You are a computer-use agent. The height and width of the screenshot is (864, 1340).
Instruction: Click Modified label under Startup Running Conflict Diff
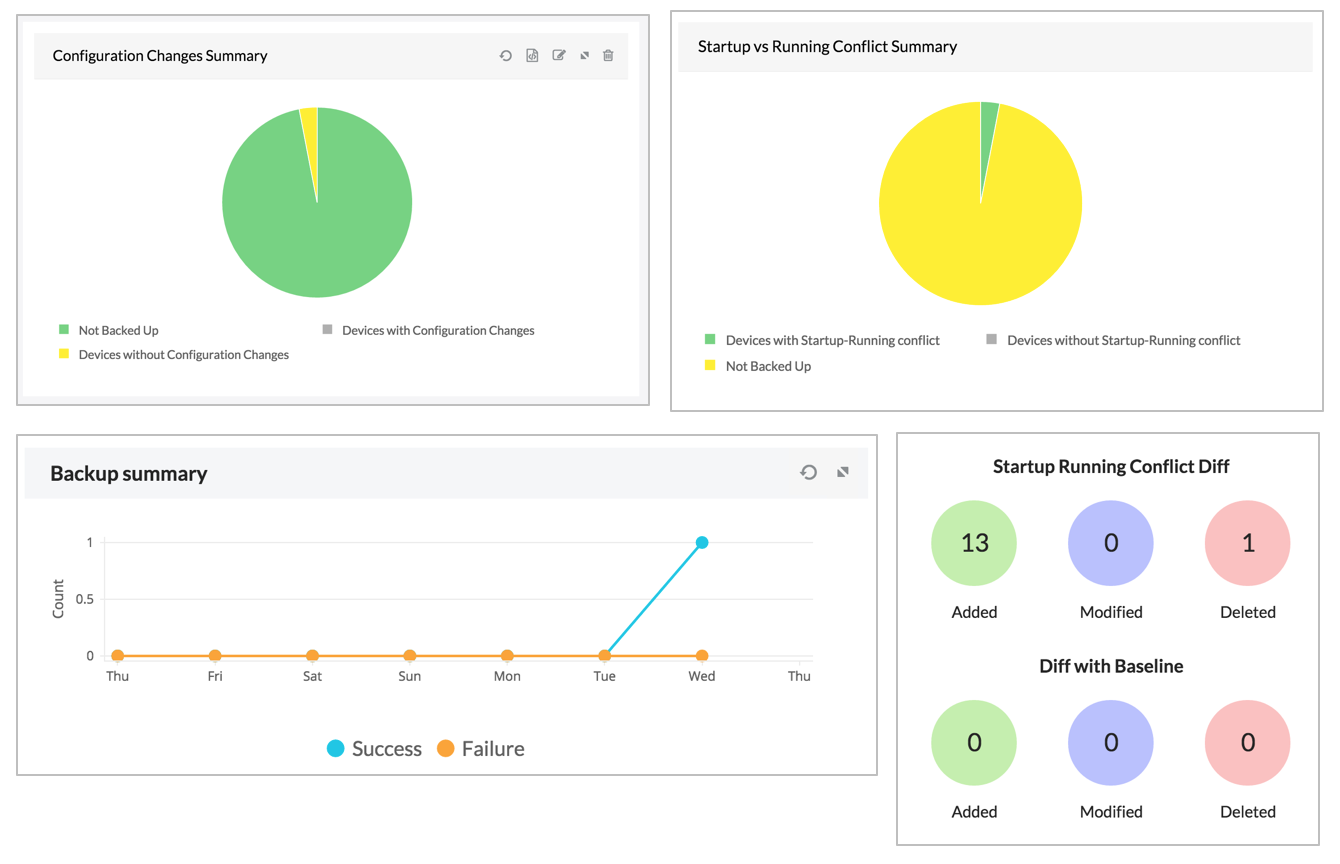click(x=1111, y=612)
